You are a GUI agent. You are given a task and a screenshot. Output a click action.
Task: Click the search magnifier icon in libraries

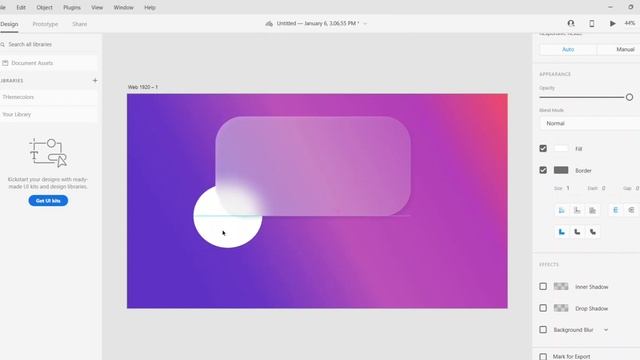[x=3, y=44]
